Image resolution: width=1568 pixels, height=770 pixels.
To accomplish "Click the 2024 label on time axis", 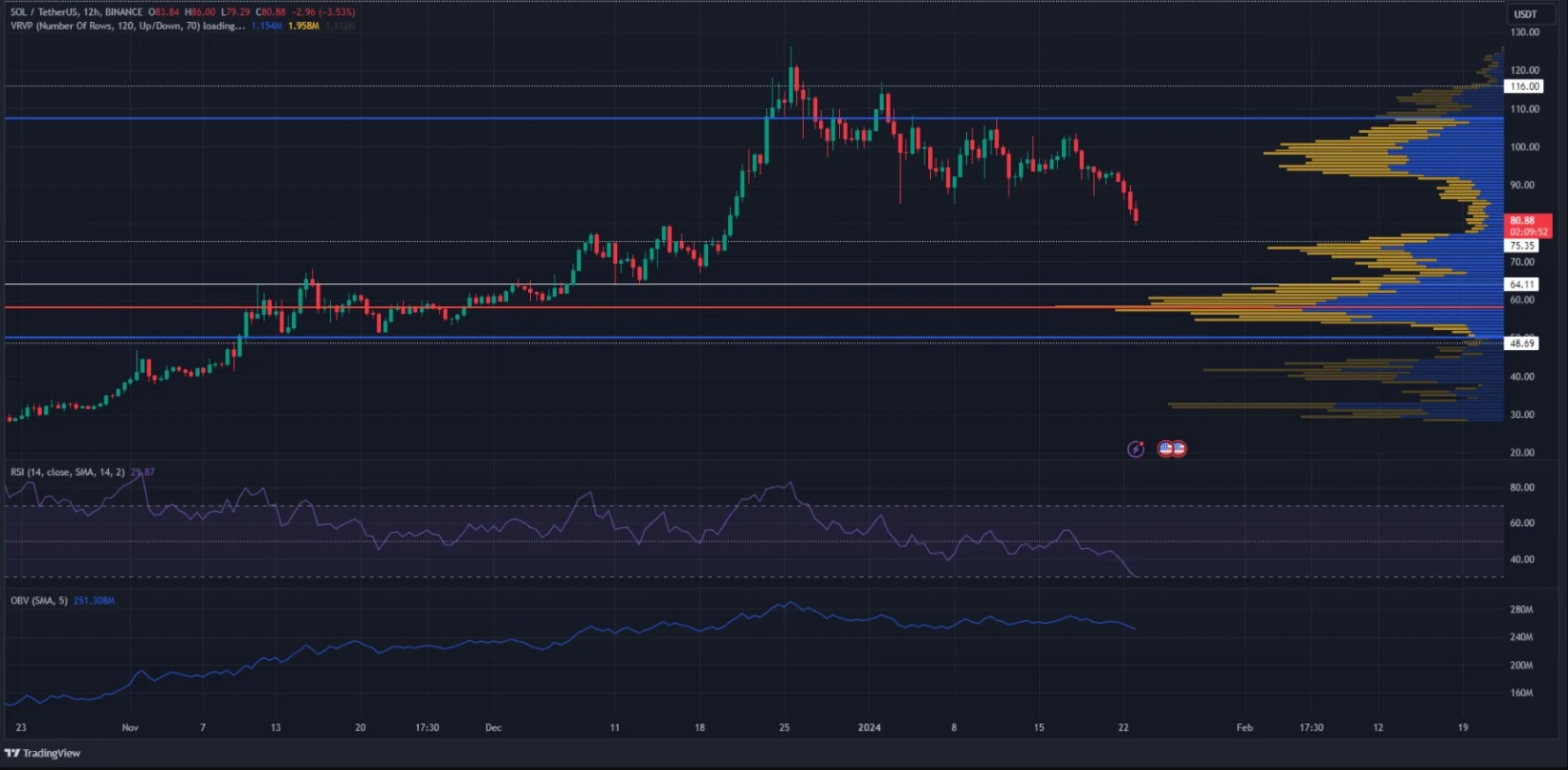I will point(869,728).
